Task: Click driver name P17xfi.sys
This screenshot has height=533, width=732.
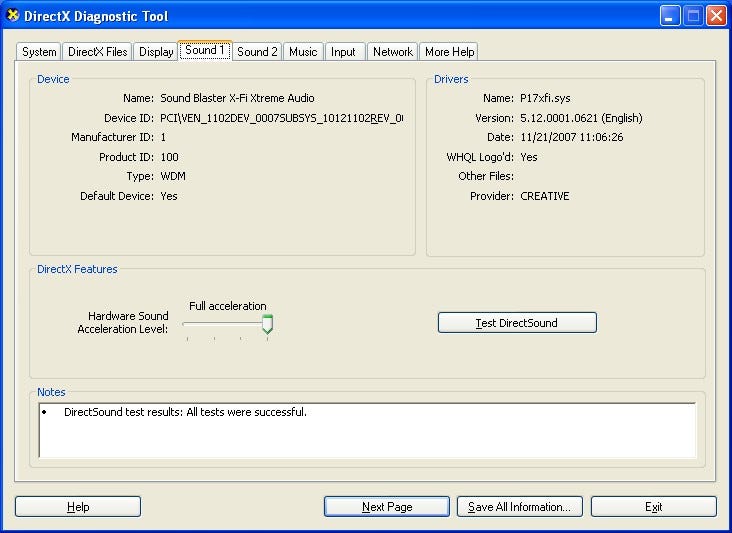Action: [x=545, y=98]
